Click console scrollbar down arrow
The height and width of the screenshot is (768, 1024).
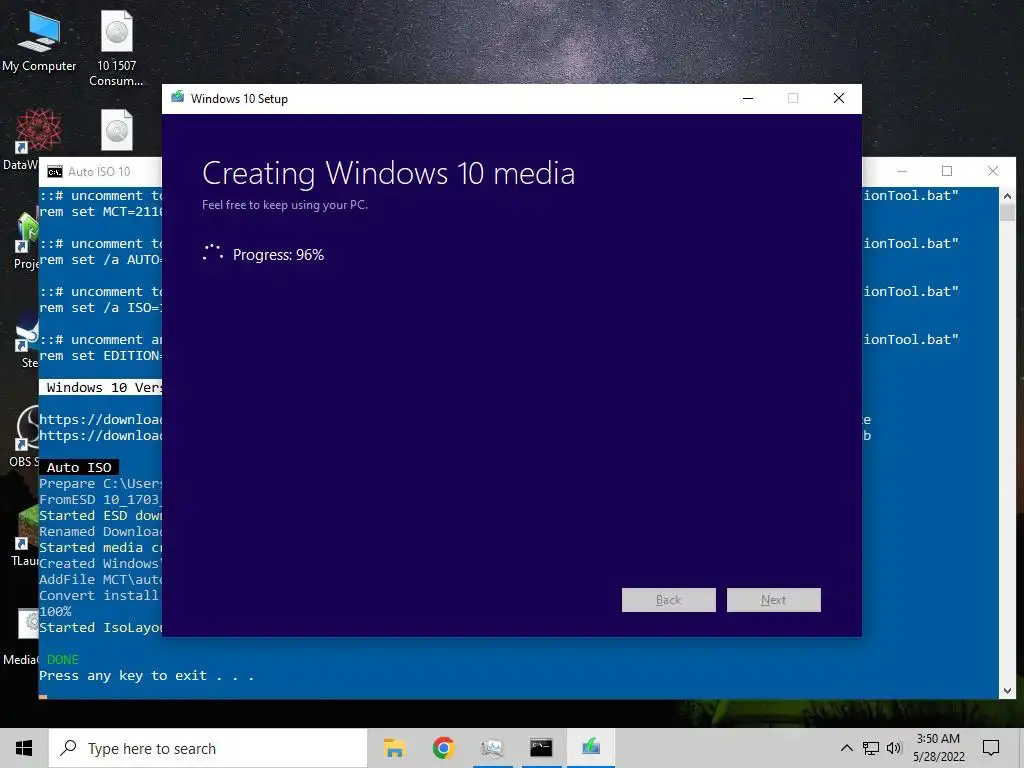pos(1007,690)
